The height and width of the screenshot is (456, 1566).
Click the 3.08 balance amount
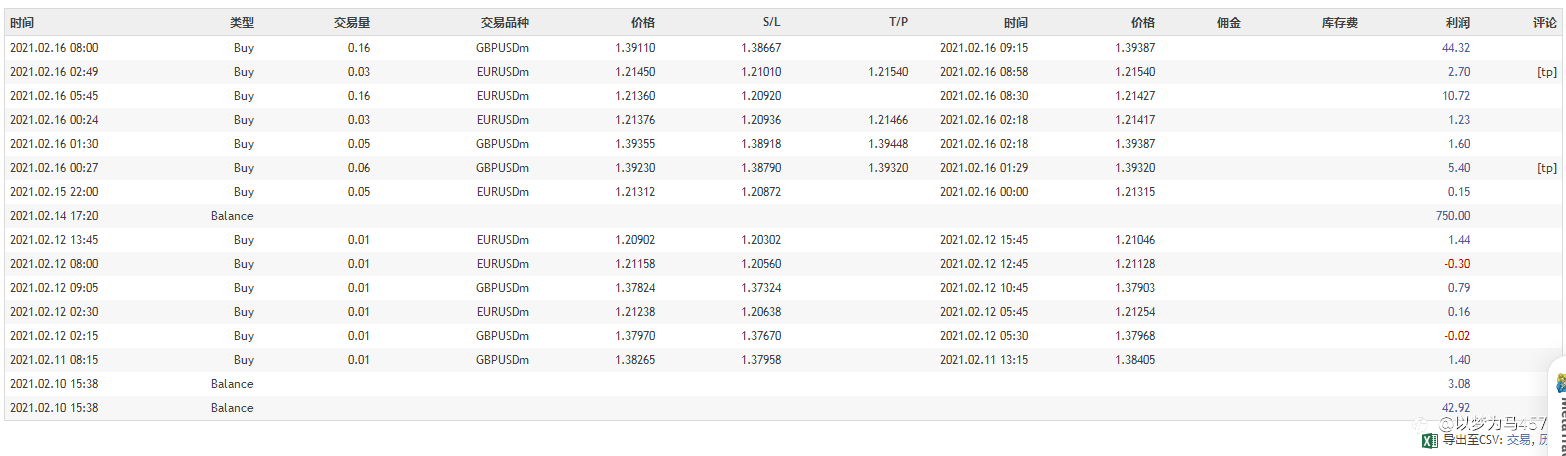pos(1459,384)
